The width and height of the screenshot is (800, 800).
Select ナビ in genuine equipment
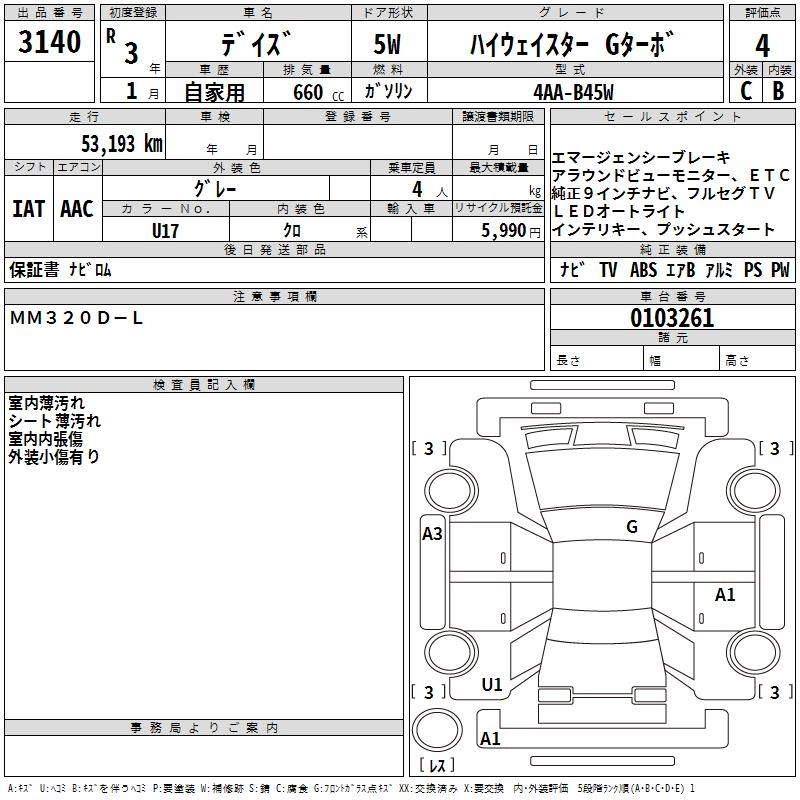(x=572, y=269)
